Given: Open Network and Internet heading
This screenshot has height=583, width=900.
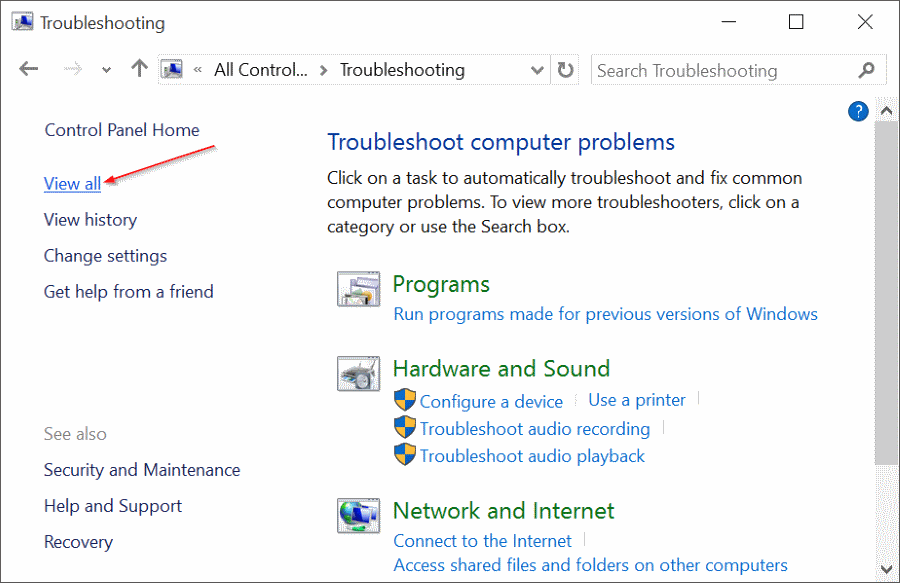Looking at the screenshot, I should (504, 511).
